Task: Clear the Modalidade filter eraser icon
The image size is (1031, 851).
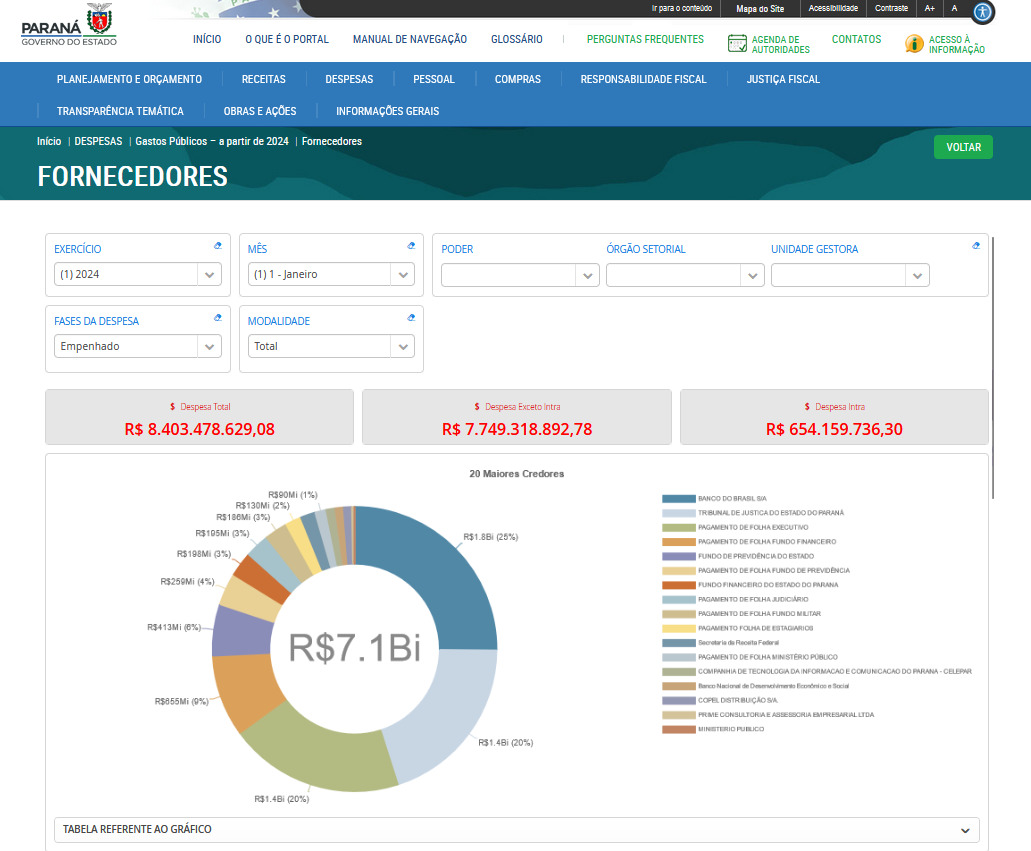Action: 411,318
